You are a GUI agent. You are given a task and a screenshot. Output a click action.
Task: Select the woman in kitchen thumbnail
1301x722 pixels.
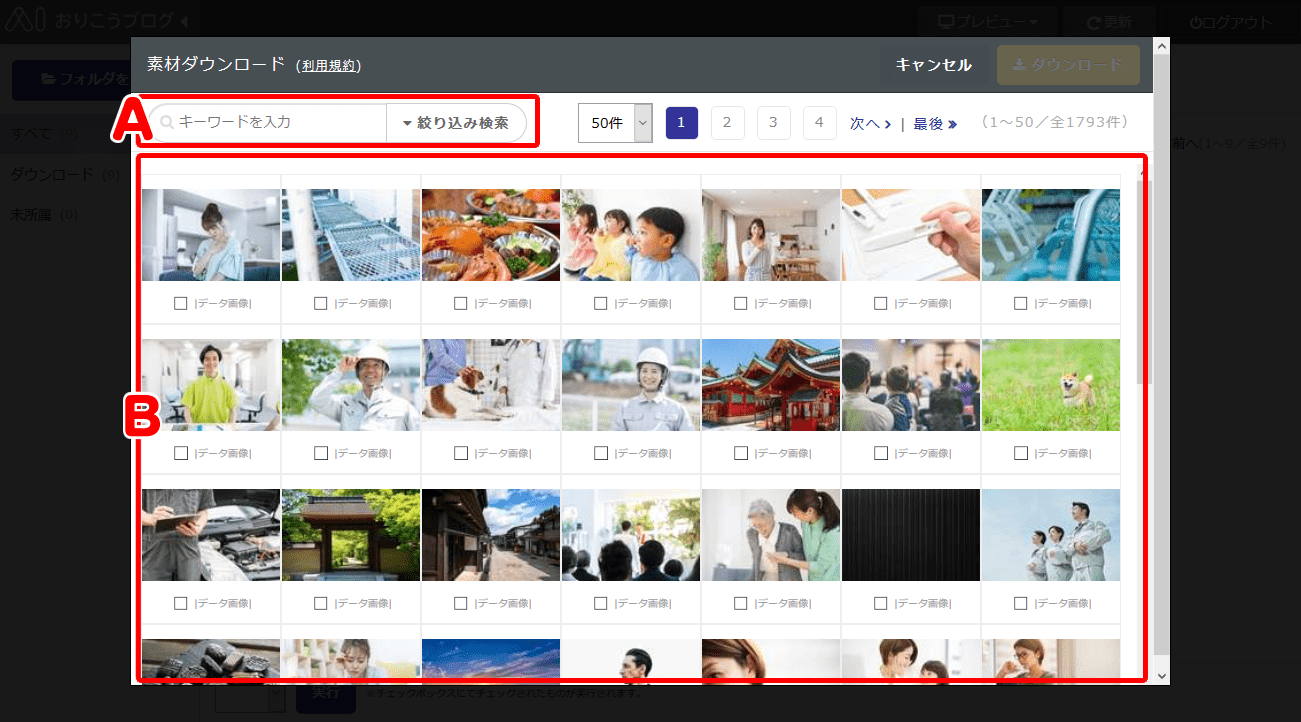(x=211, y=235)
